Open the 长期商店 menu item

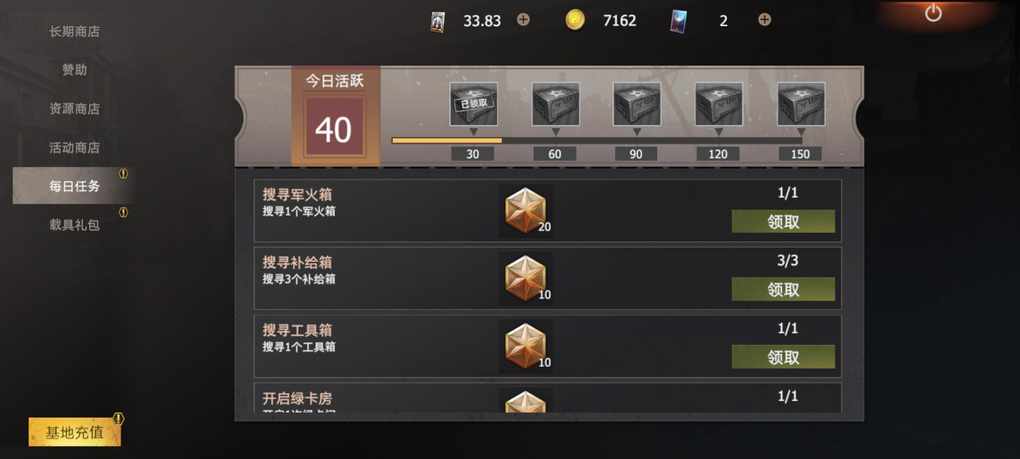pos(74,31)
